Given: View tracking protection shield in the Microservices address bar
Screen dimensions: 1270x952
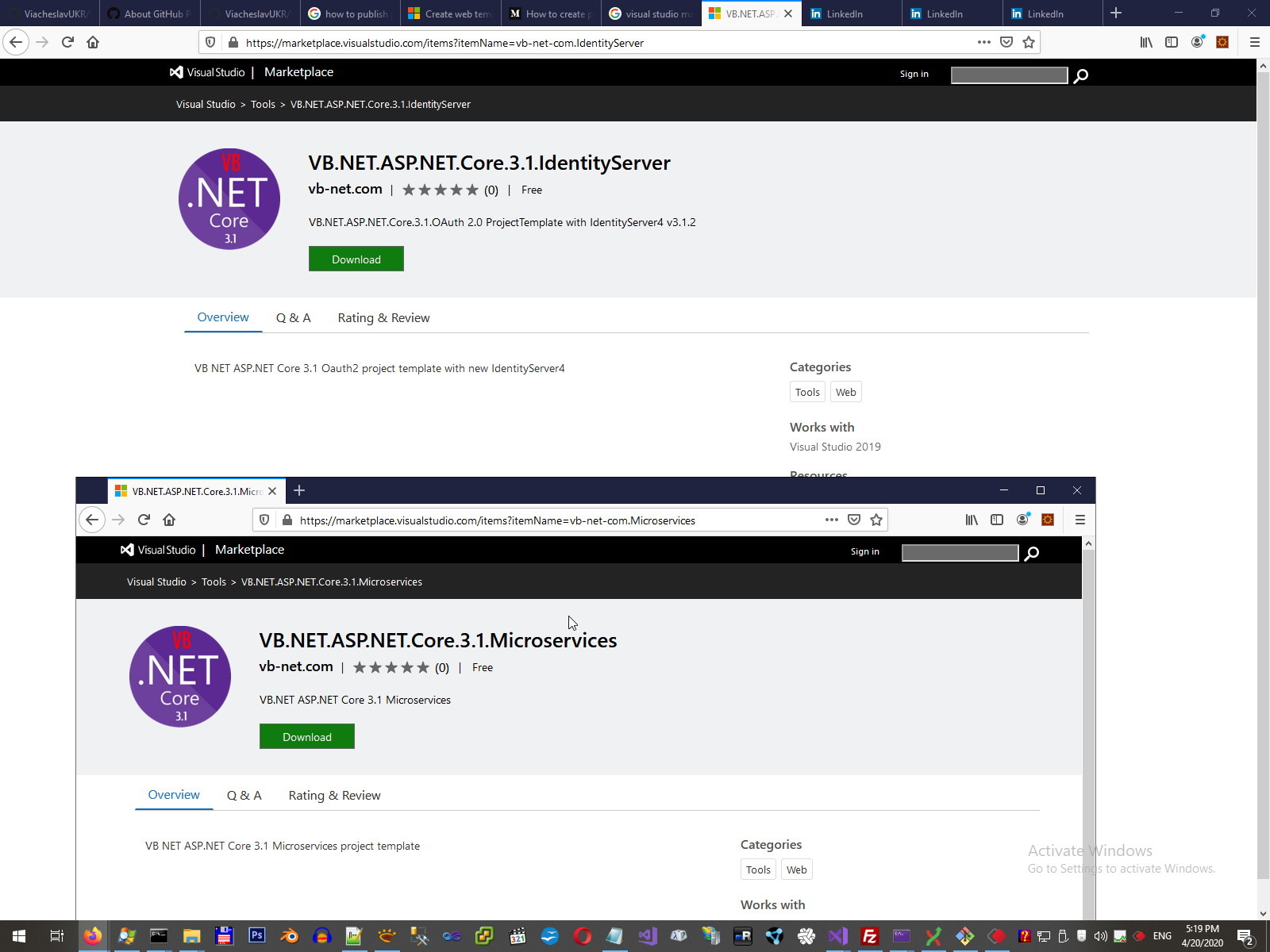Looking at the screenshot, I should pos(264,520).
